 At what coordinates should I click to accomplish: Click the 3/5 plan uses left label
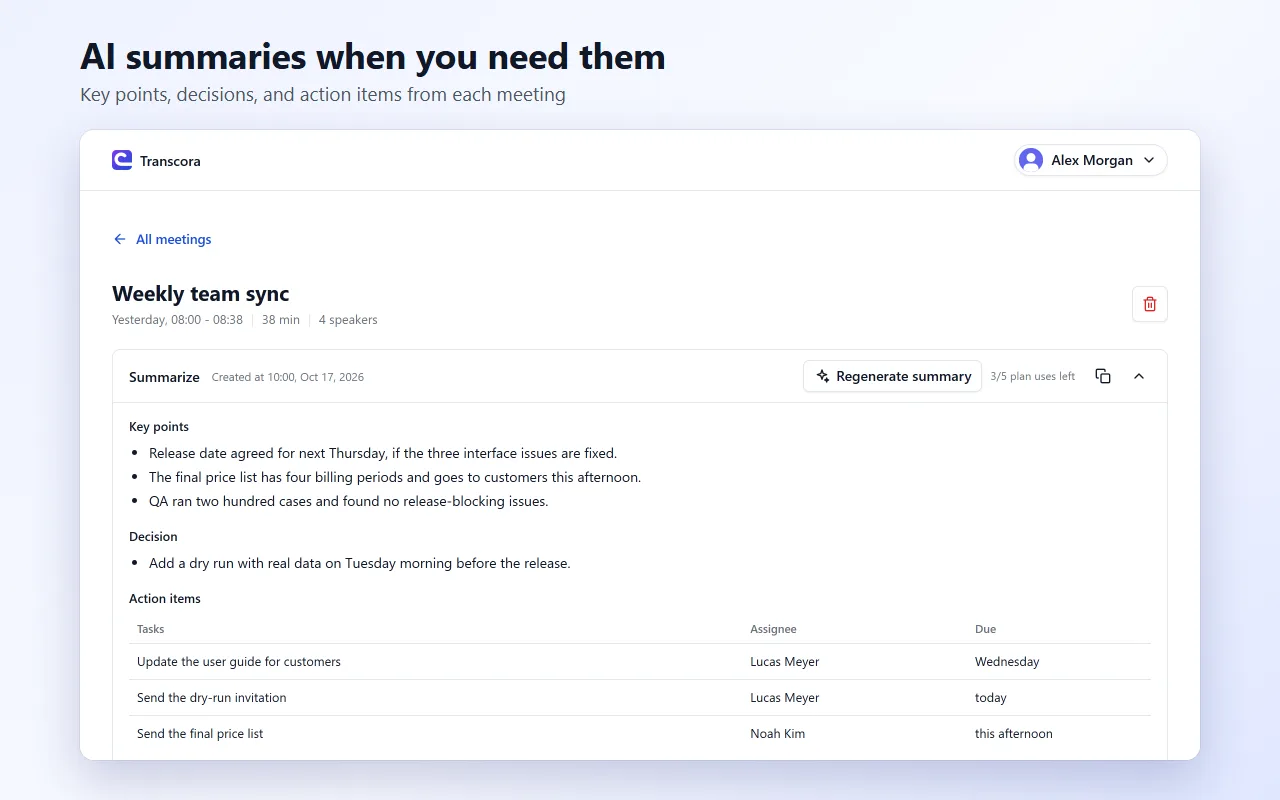coord(1032,376)
